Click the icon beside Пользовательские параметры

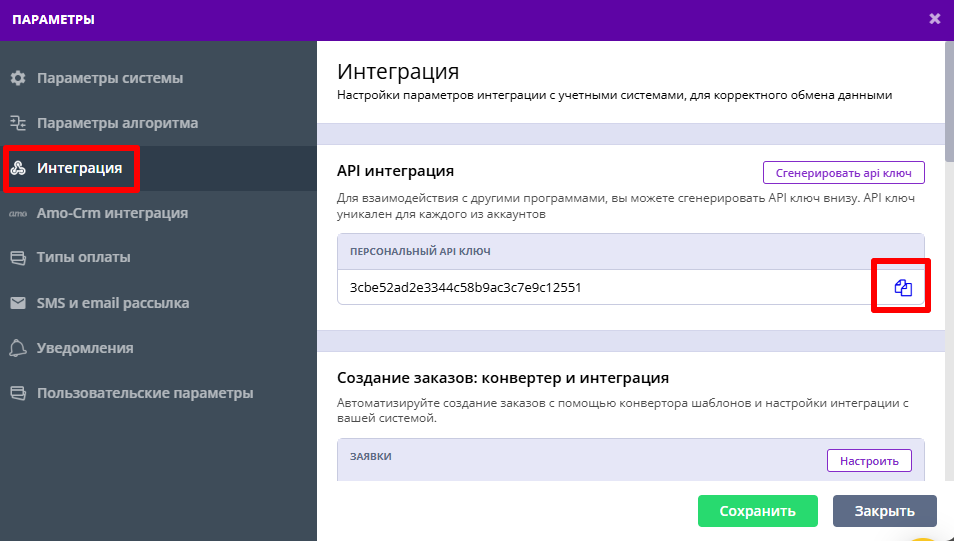tap(17, 393)
